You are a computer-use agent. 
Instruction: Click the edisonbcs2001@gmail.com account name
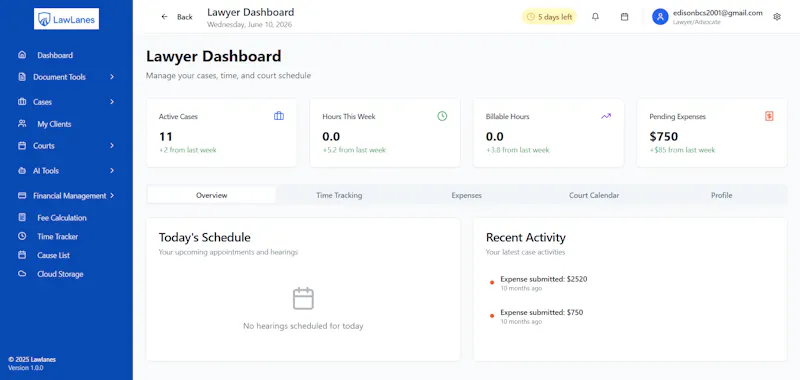(717, 13)
